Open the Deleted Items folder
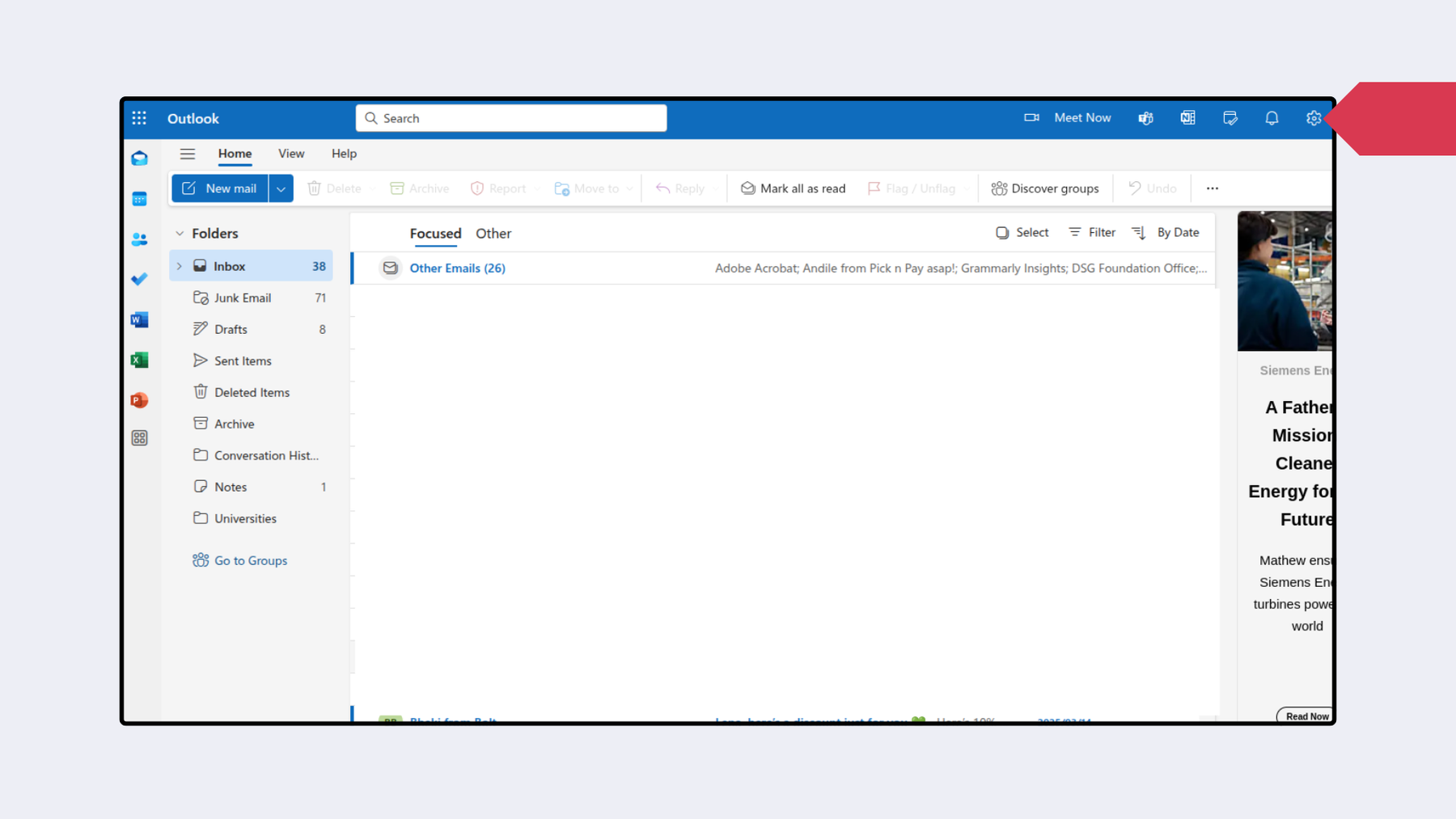Screen dimensions: 1456x819 [x=251, y=392]
